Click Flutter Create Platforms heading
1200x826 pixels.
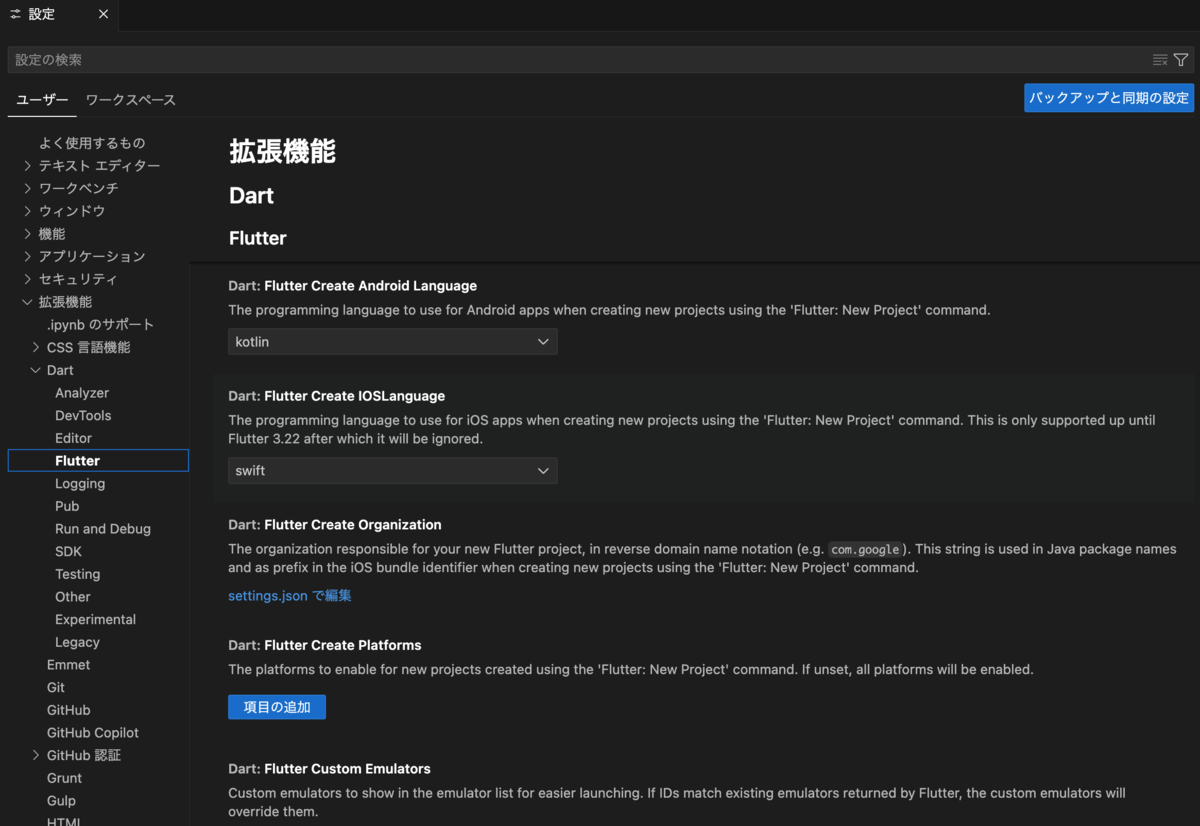(342, 645)
